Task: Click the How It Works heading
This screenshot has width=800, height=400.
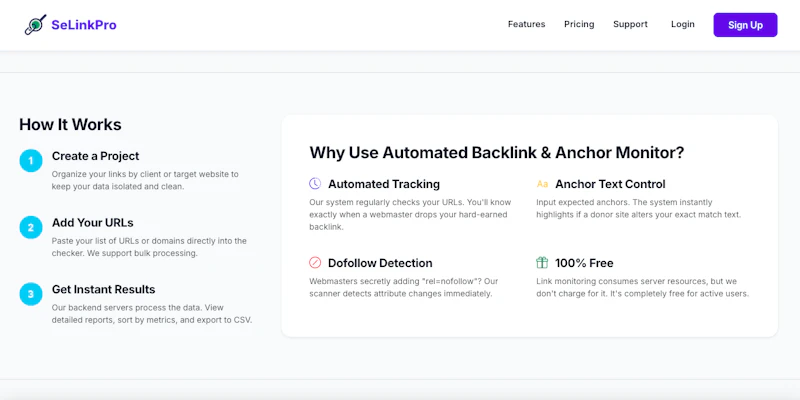Action: [70, 124]
